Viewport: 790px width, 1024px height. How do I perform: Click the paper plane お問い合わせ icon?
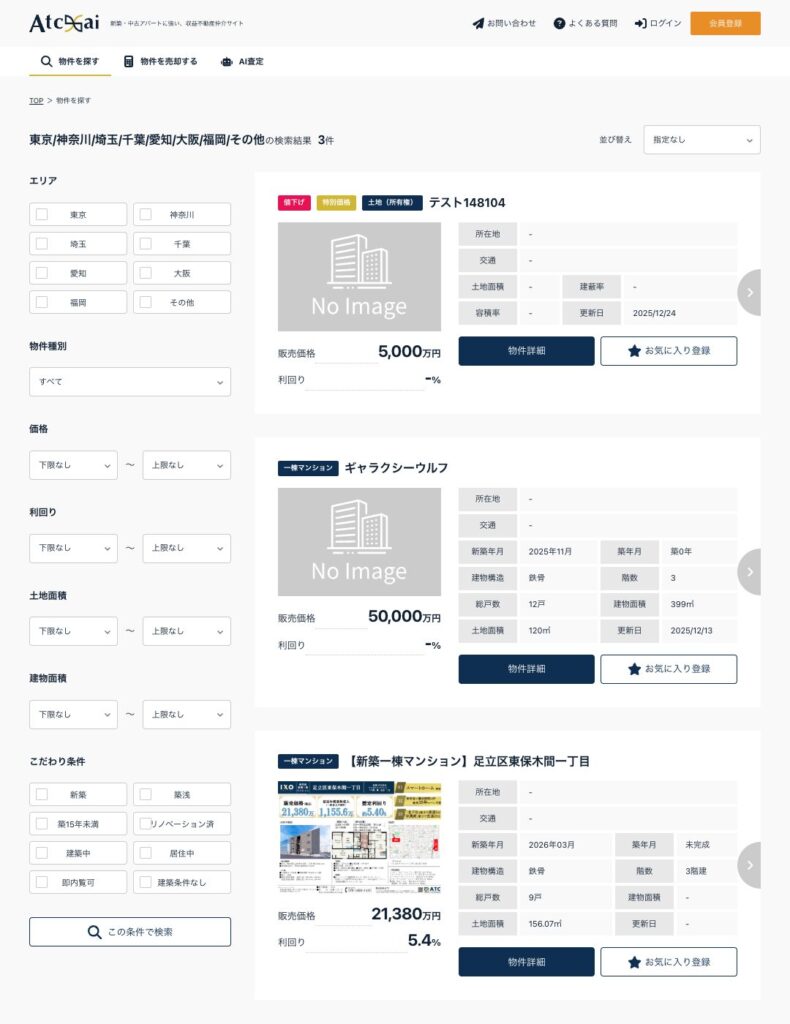coord(478,23)
